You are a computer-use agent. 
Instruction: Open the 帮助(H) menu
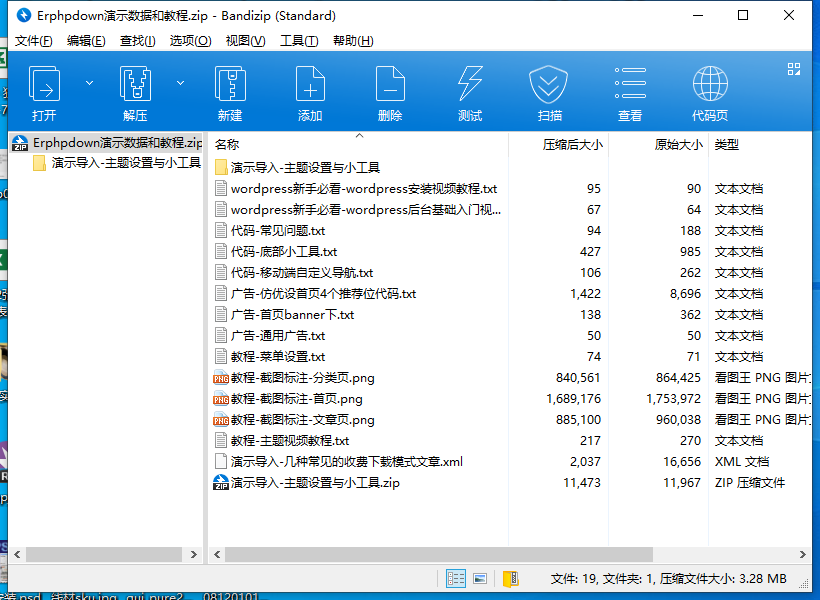pyautogui.click(x=353, y=41)
